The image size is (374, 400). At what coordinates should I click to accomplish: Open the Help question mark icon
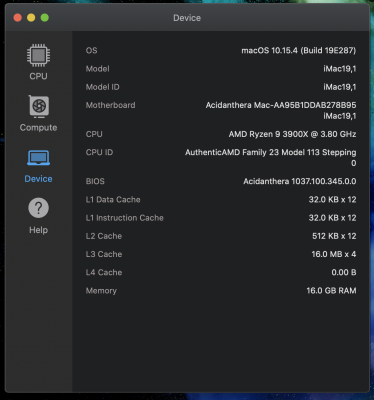point(38,208)
